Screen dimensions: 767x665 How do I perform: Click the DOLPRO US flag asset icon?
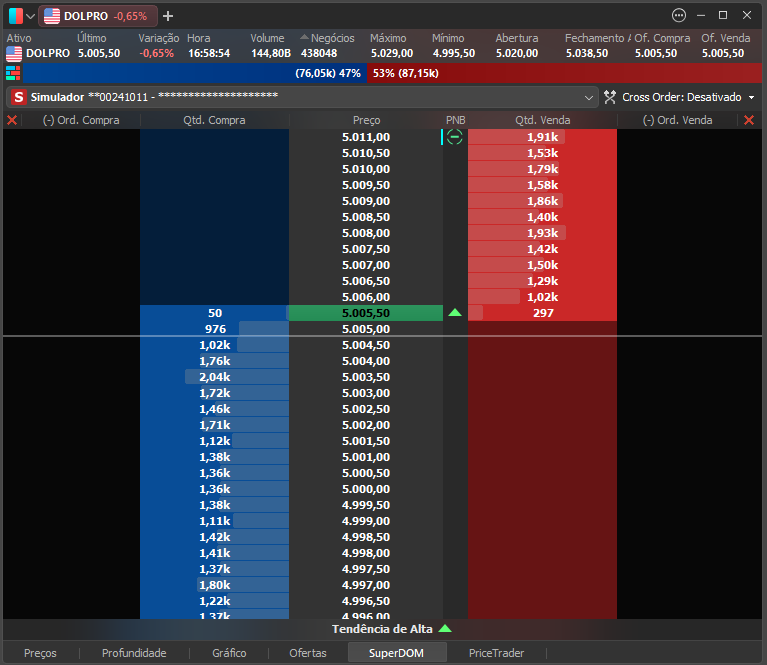(14, 53)
